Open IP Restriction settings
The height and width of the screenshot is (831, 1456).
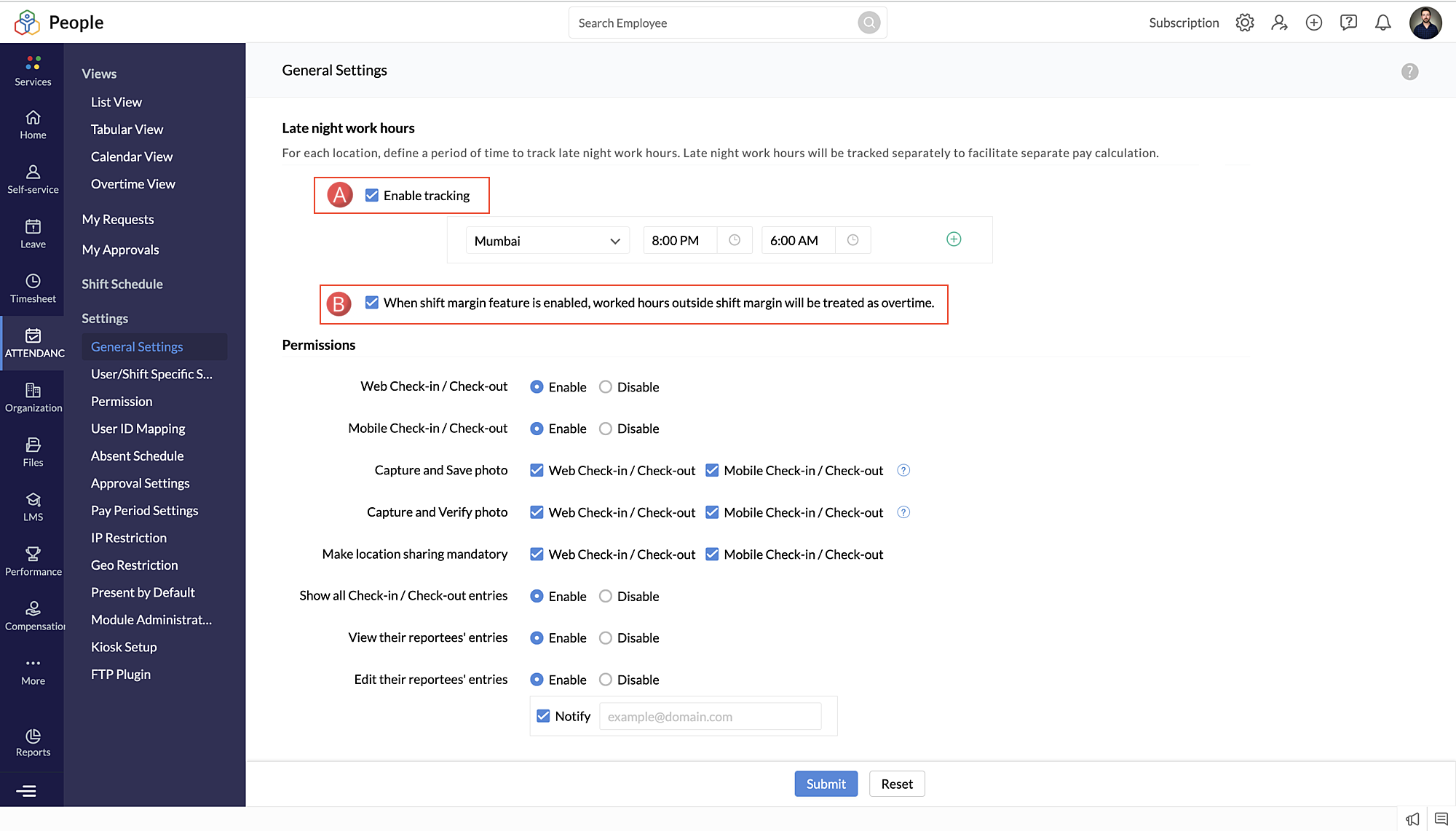[x=129, y=538]
